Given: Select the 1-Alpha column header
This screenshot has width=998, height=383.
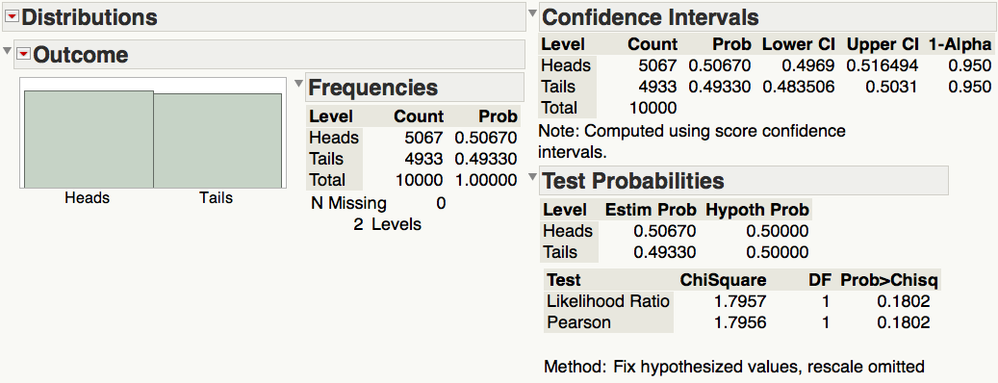Looking at the screenshot, I should click(960, 44).
